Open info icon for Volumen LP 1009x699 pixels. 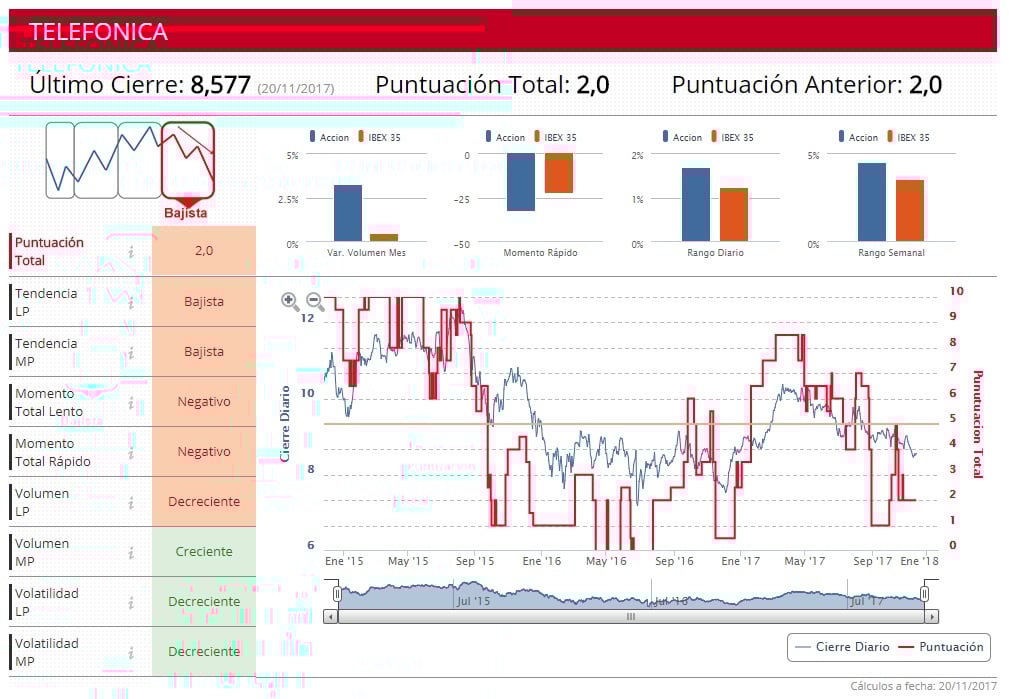pos(131,503)
